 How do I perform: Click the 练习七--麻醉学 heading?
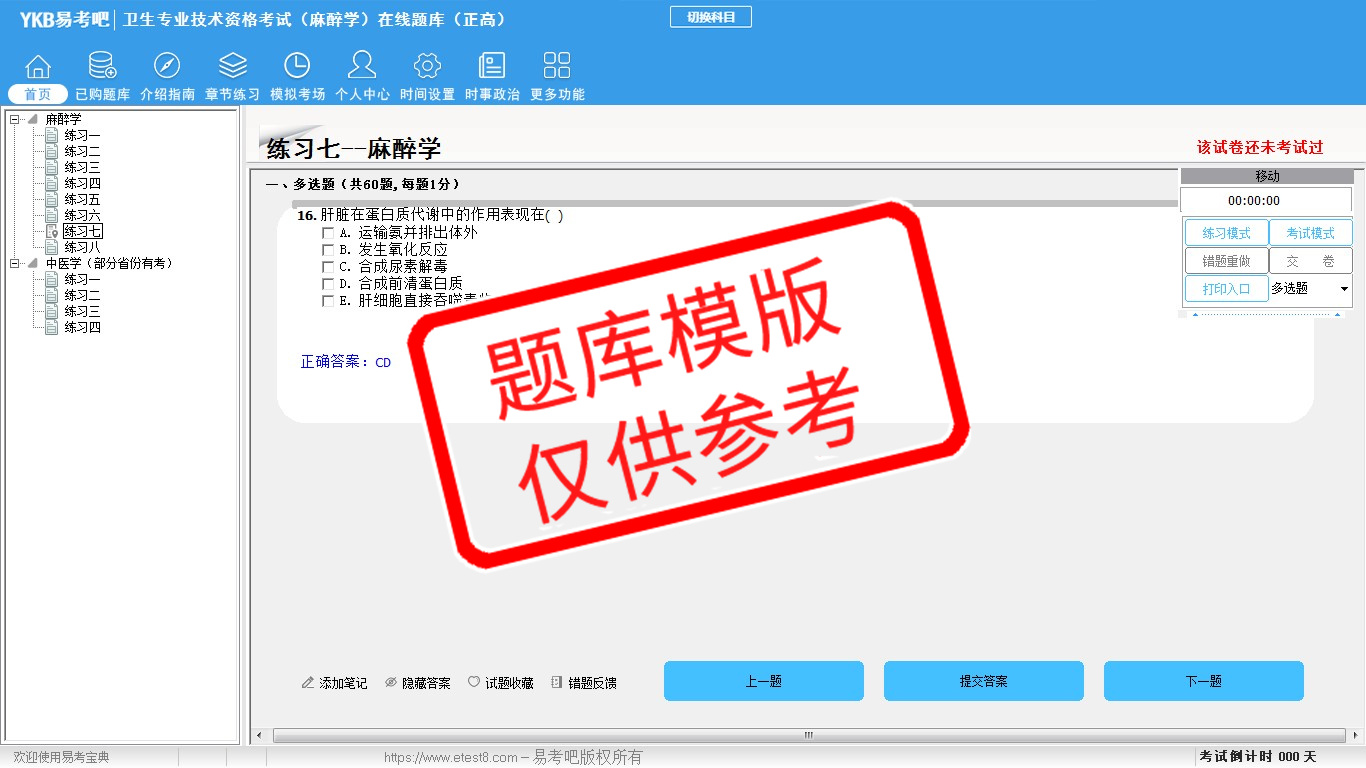coord(354,149)
